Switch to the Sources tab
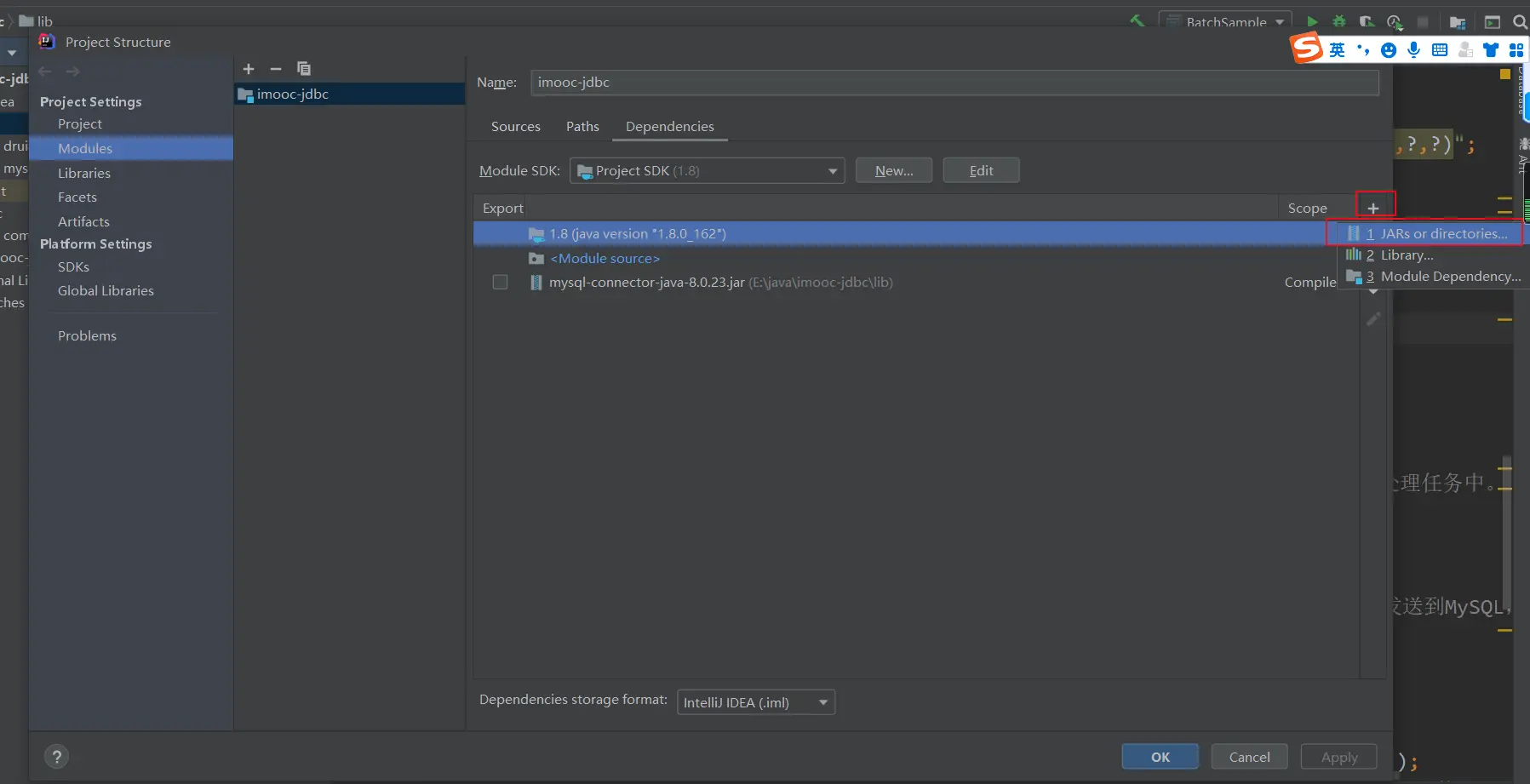This screenshot has width=1530, height=784. coord(515,127)
